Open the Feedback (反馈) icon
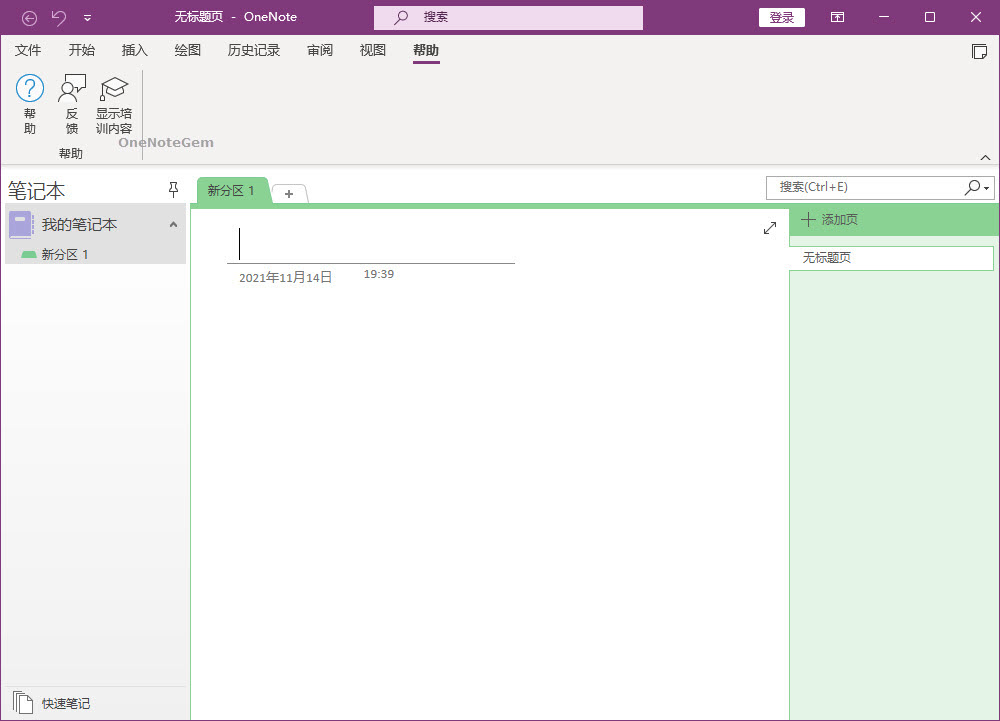This screenshot has height=721, width=1000. (x=72, y=89)
